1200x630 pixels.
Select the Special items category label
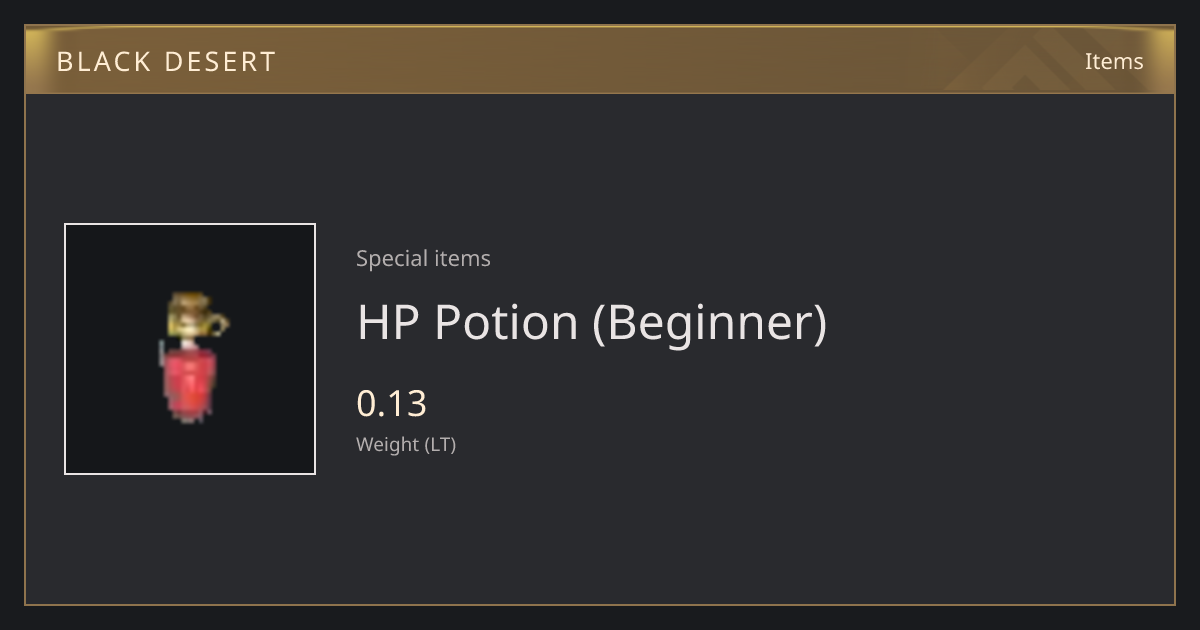coord(423,259)
